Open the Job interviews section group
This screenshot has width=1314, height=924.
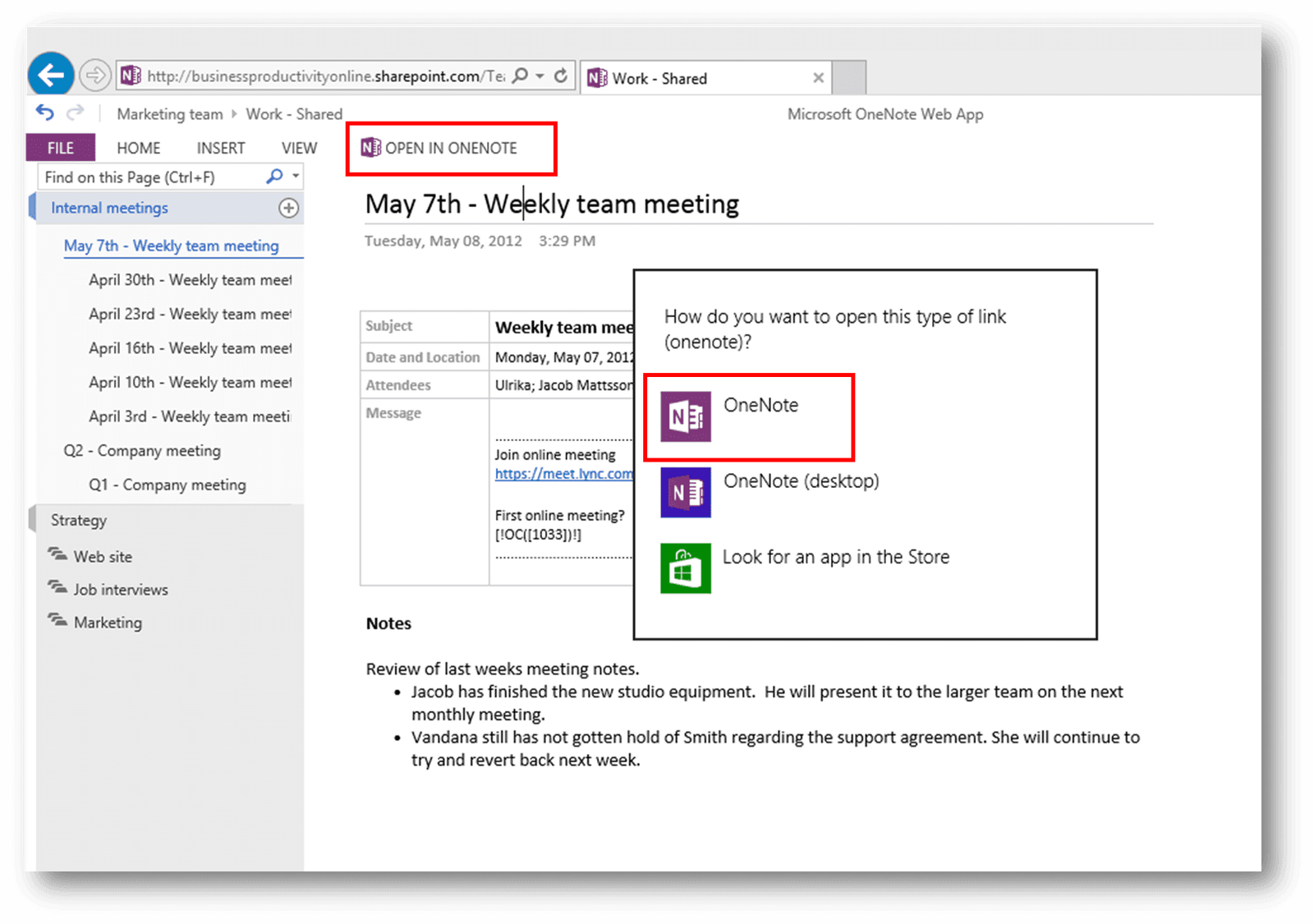point(121,589)
